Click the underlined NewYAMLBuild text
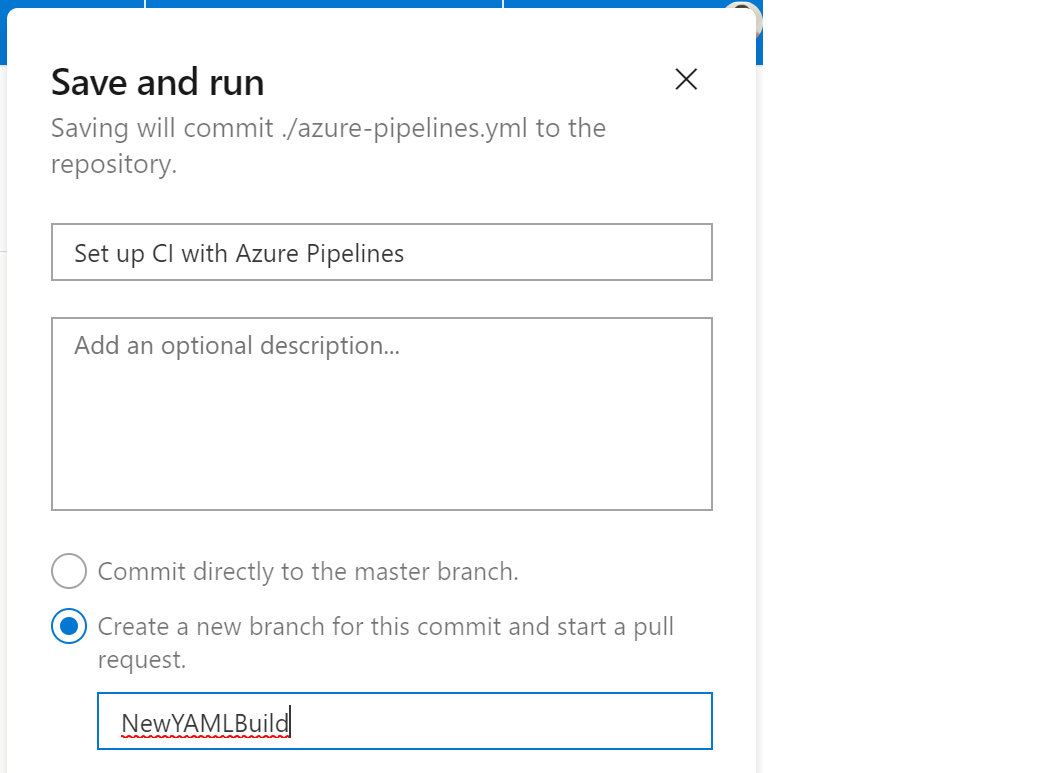Screen dimensions: 1063x773 click(x=205, y=723)
